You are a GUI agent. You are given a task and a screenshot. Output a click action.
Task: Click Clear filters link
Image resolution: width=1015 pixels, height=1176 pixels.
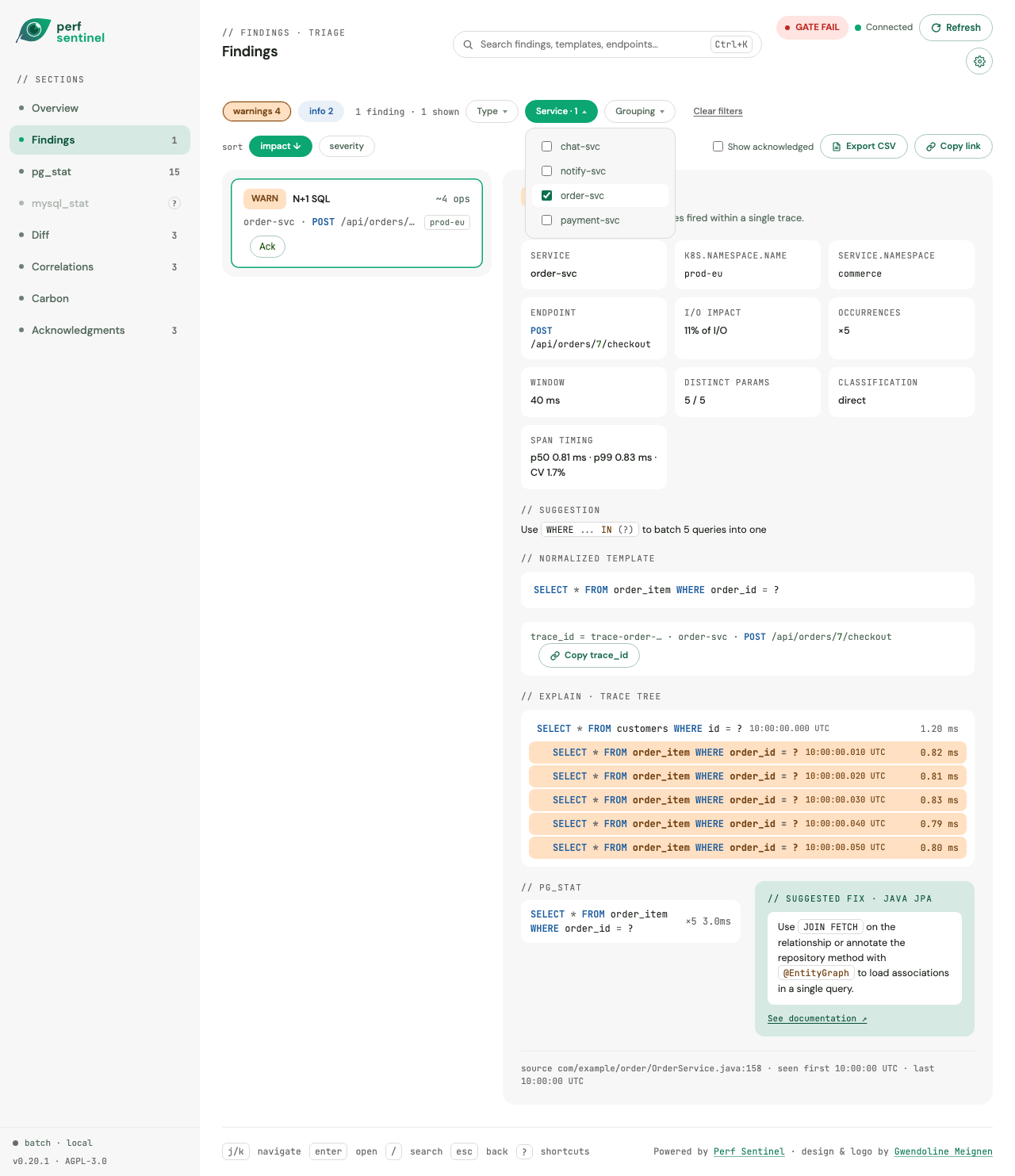pyautogui.click(x=718, y=111)
